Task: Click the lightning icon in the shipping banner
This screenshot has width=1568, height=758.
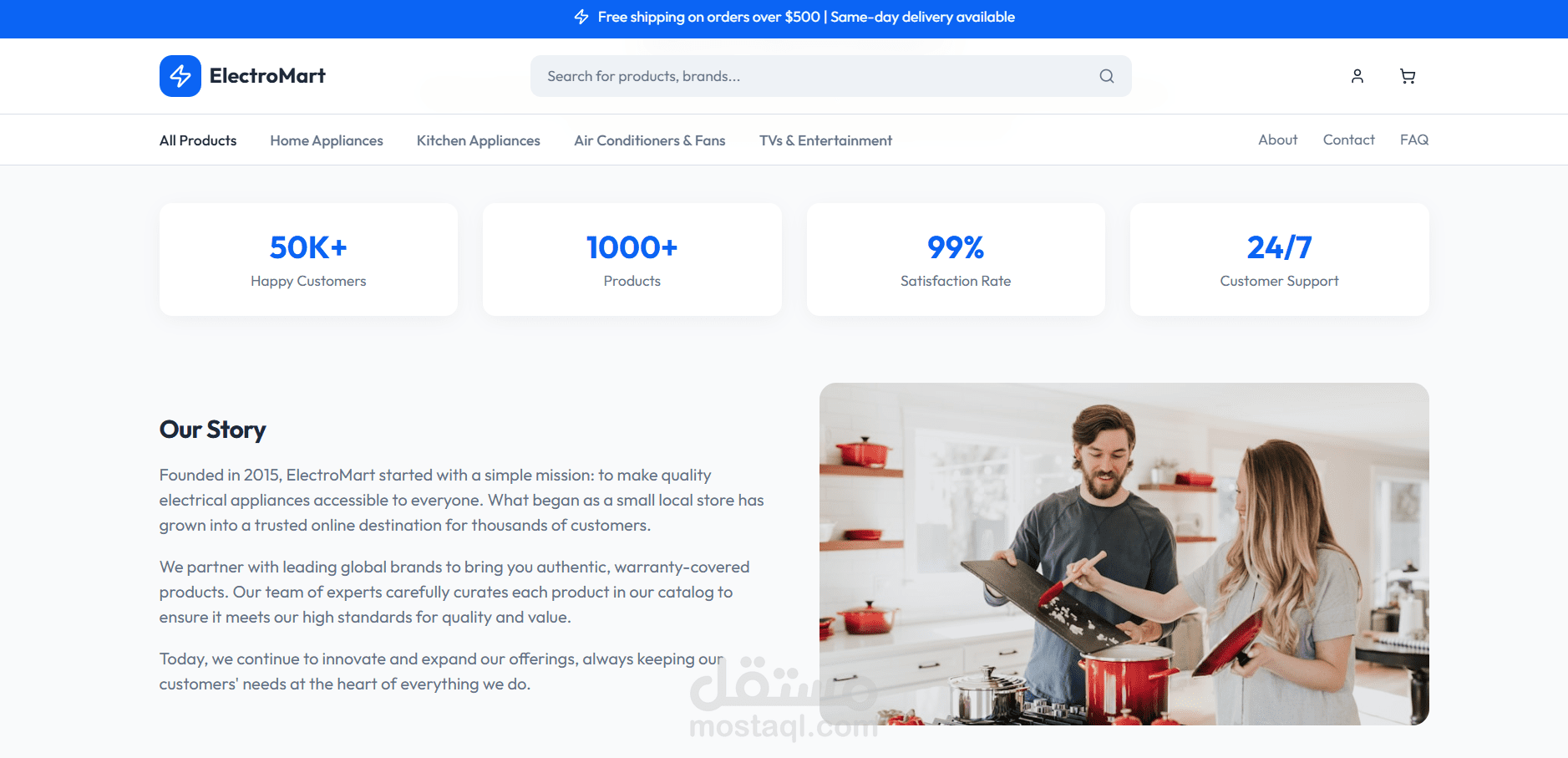Action: pyautogui.click(x=581, y=17)
